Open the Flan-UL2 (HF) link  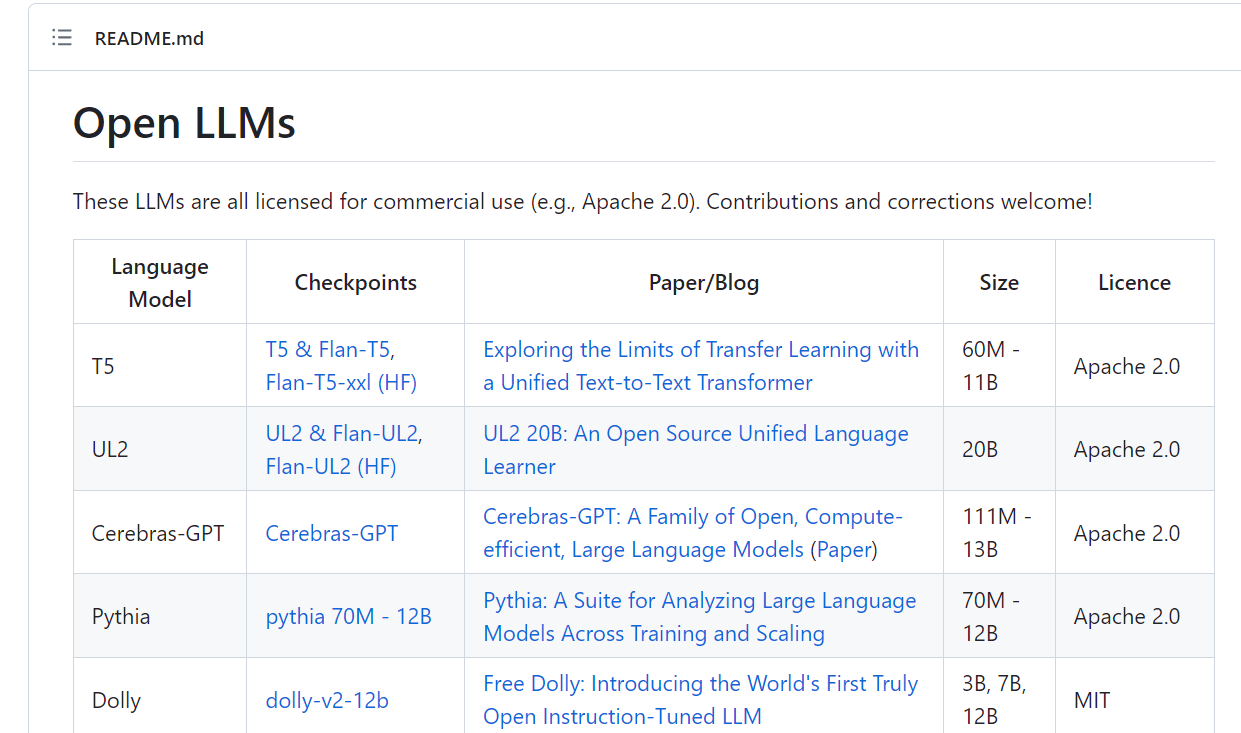pyautogui.click(x=331, y=466)
